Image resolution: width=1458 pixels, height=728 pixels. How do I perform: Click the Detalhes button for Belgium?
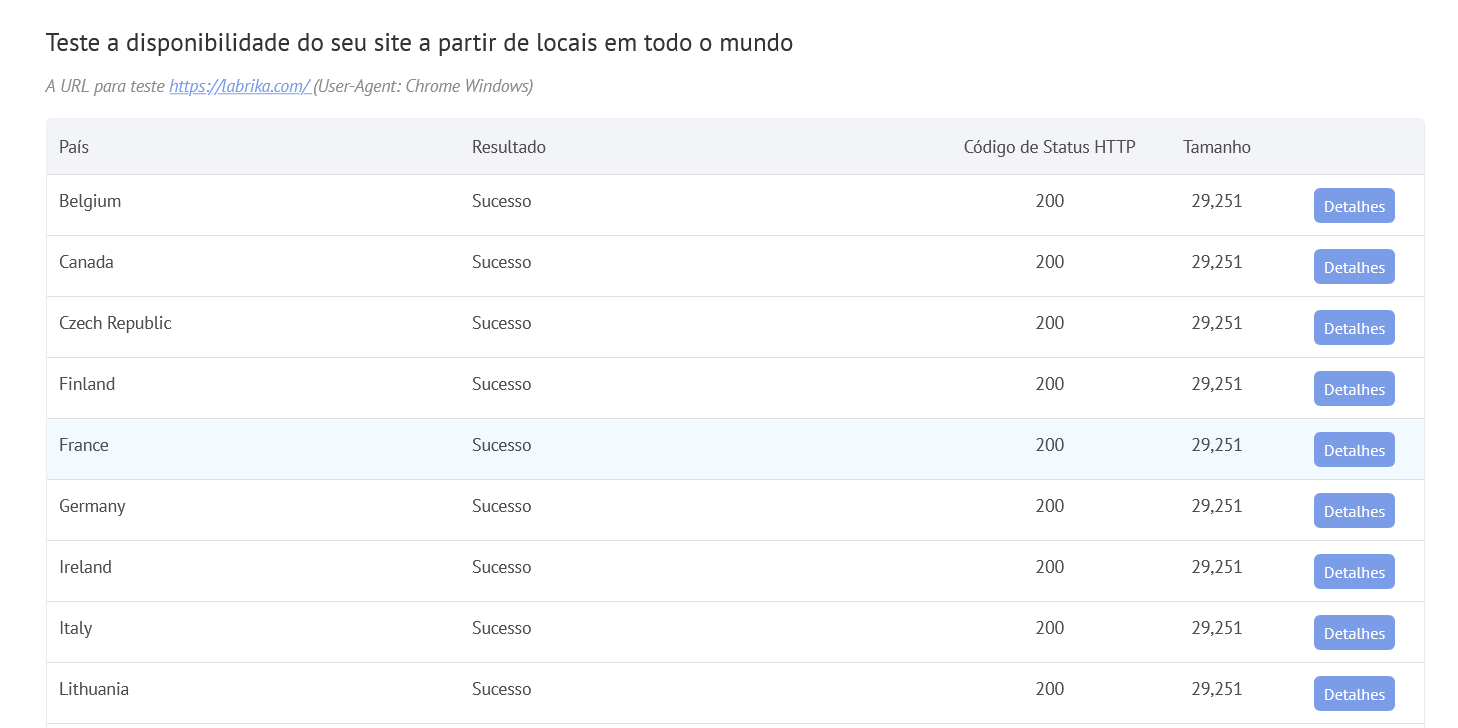[x=1353, y=205]
